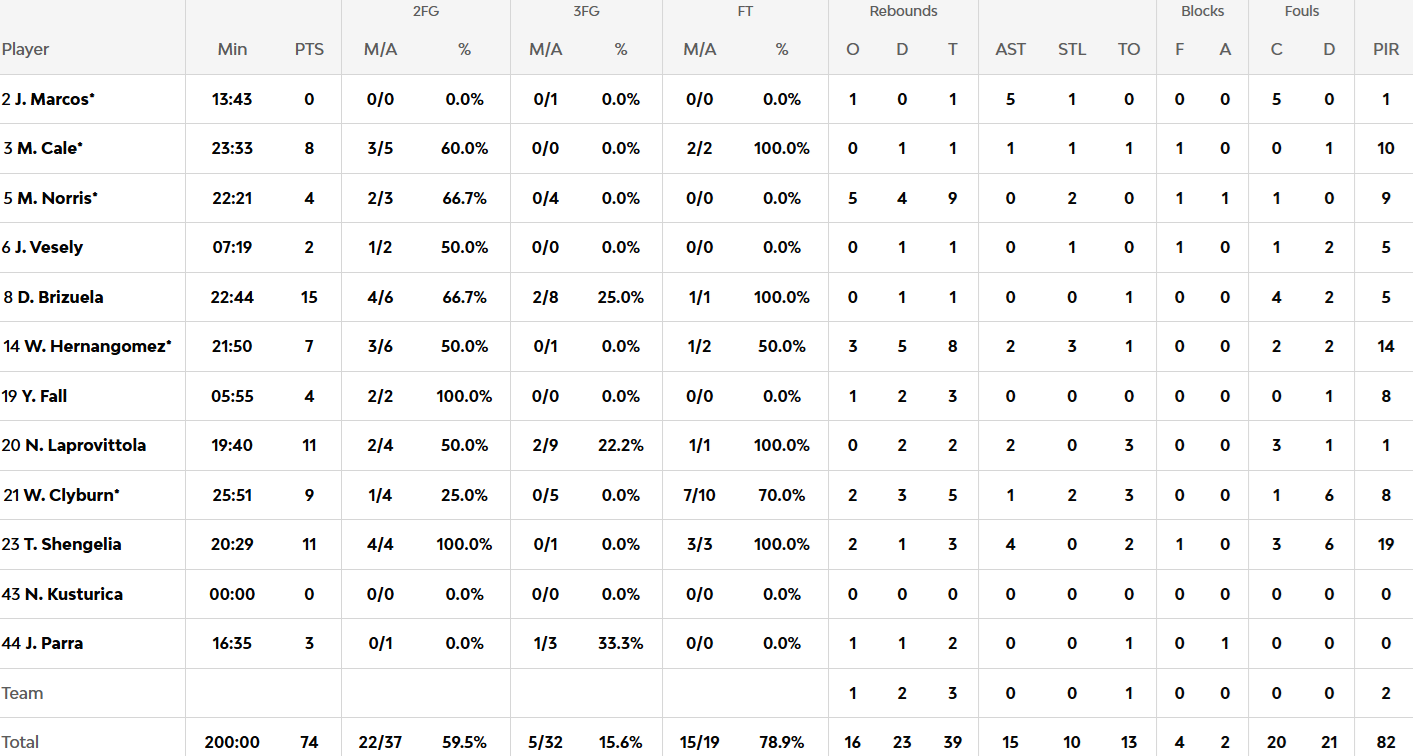Click the AST column header
Viewport: 1413px width, 756px height.
point(1010,49)
